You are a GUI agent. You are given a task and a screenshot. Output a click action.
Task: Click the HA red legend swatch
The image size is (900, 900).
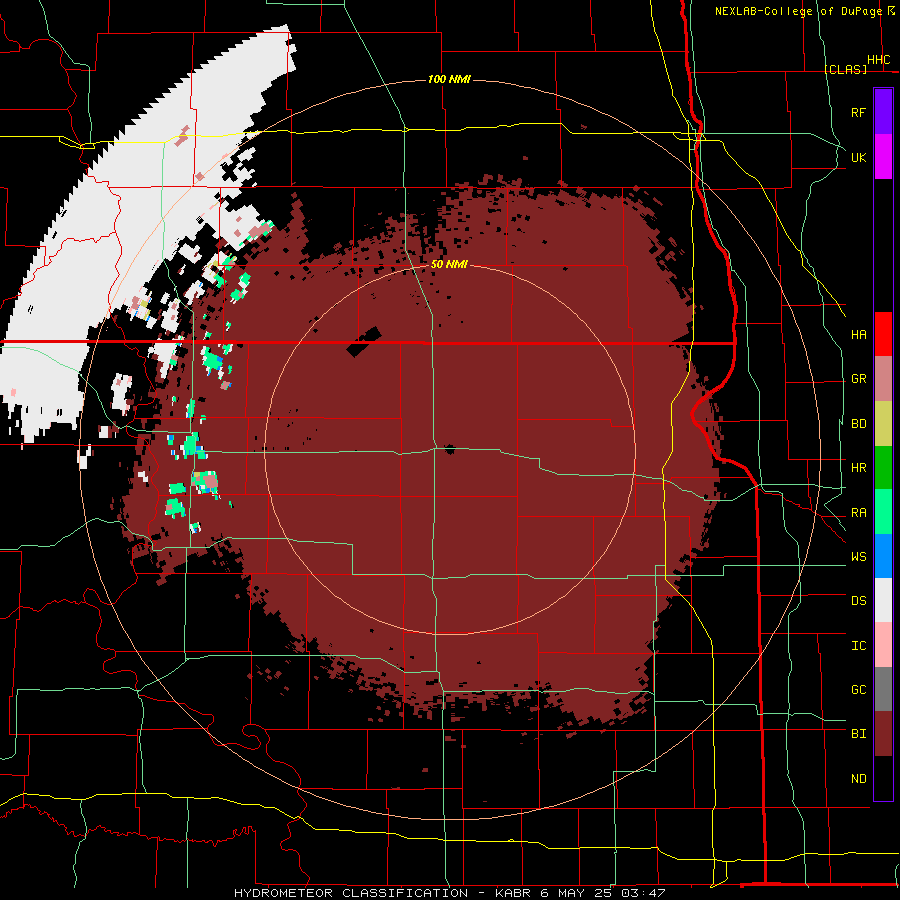[883, 334]
